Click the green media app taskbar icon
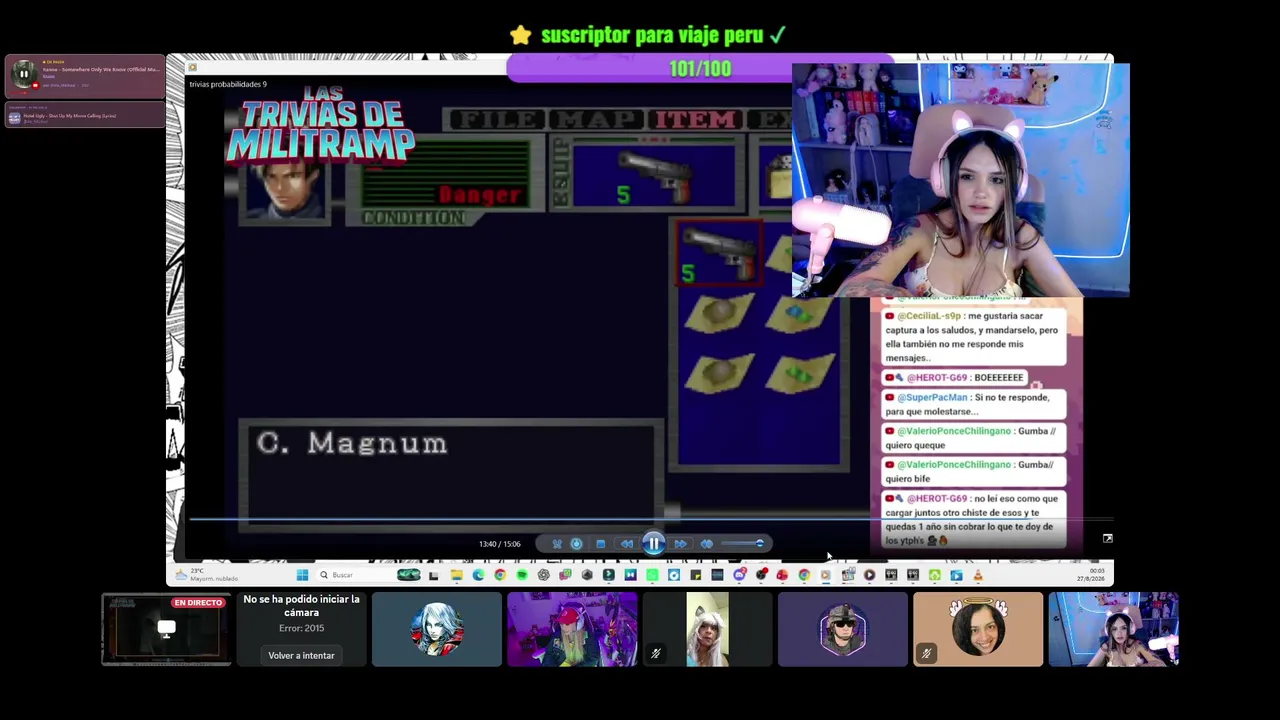Viewport: 1280px width, 720px height. pos(652,575)
